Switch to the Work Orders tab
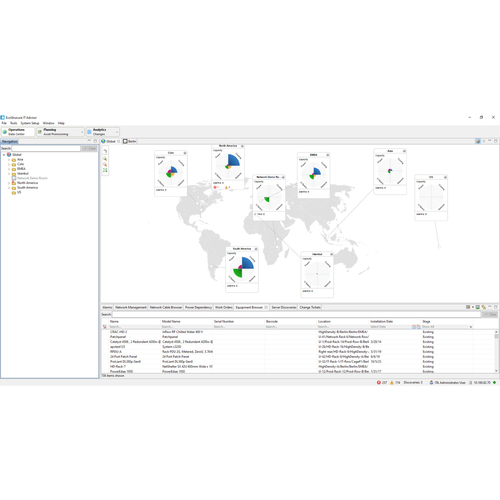This screenshot has height=500, width=500. [224, 307]
